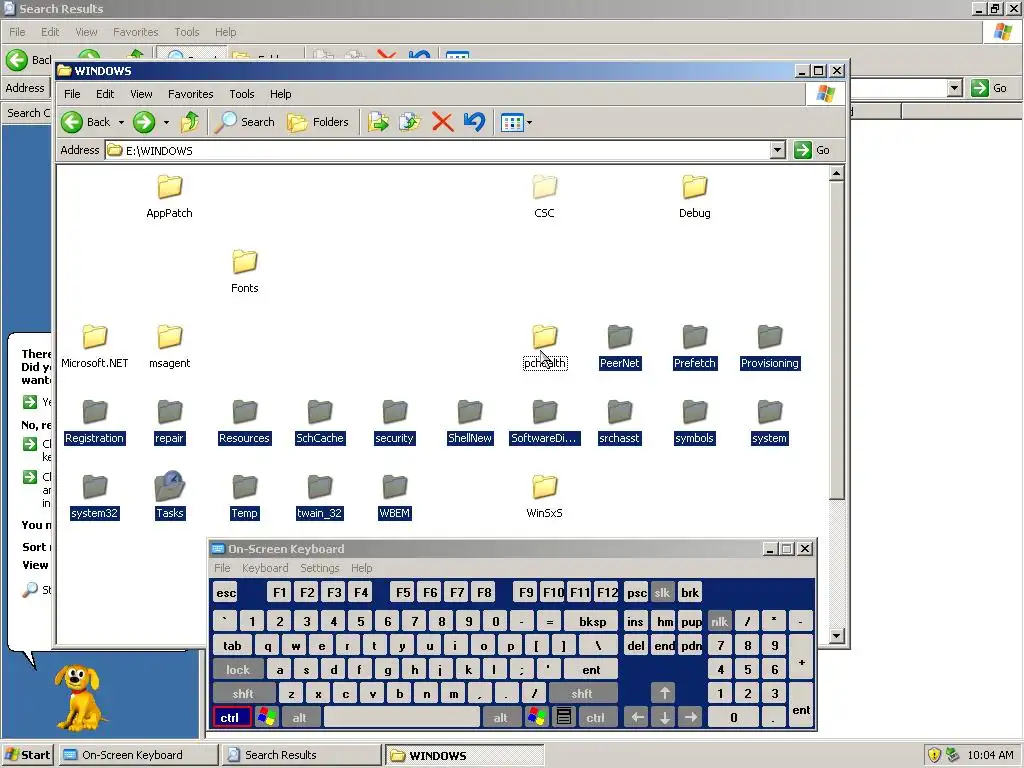Click Move To folder toolbar icon
The height and width of the screenshot is (768, 1024).
378,122
